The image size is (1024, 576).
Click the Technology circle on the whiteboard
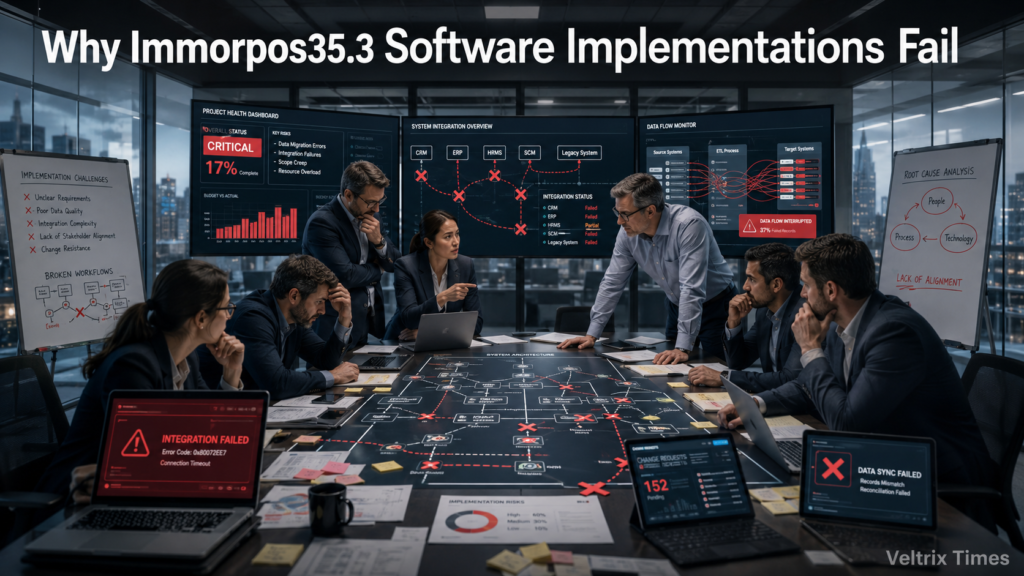[x=958, y=238]
